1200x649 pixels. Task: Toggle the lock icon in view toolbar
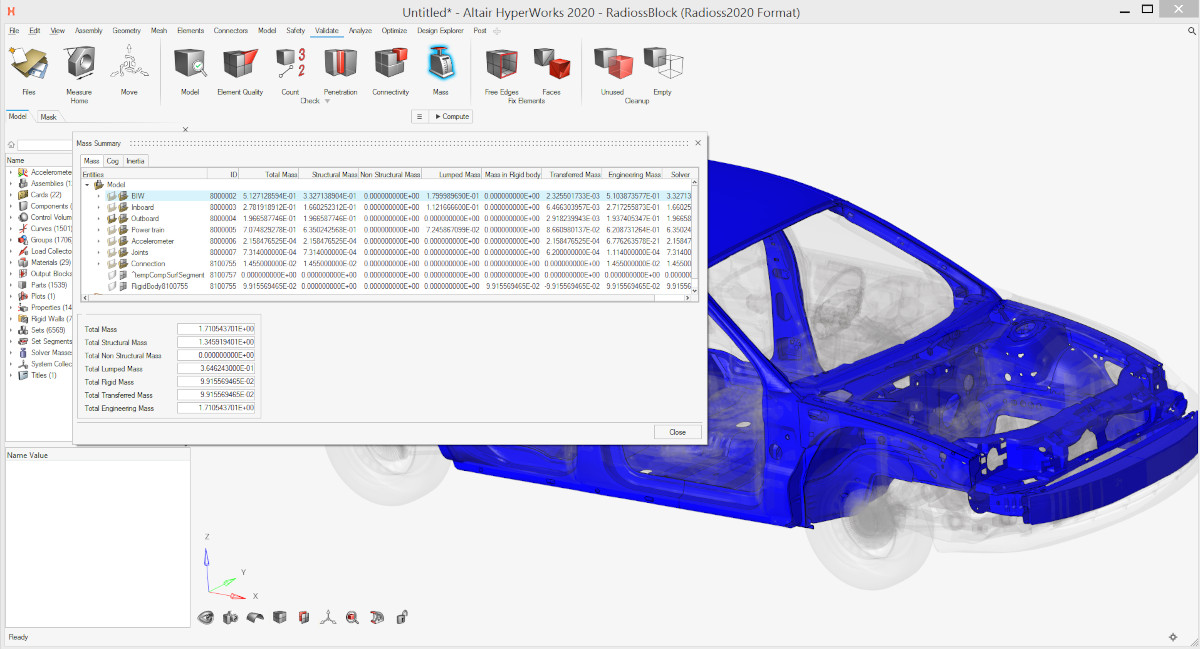(x=401, y=617)
